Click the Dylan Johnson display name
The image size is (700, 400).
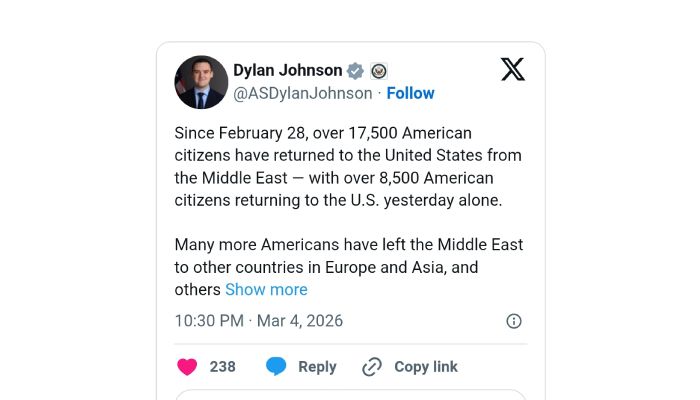[x=288, y=70]
